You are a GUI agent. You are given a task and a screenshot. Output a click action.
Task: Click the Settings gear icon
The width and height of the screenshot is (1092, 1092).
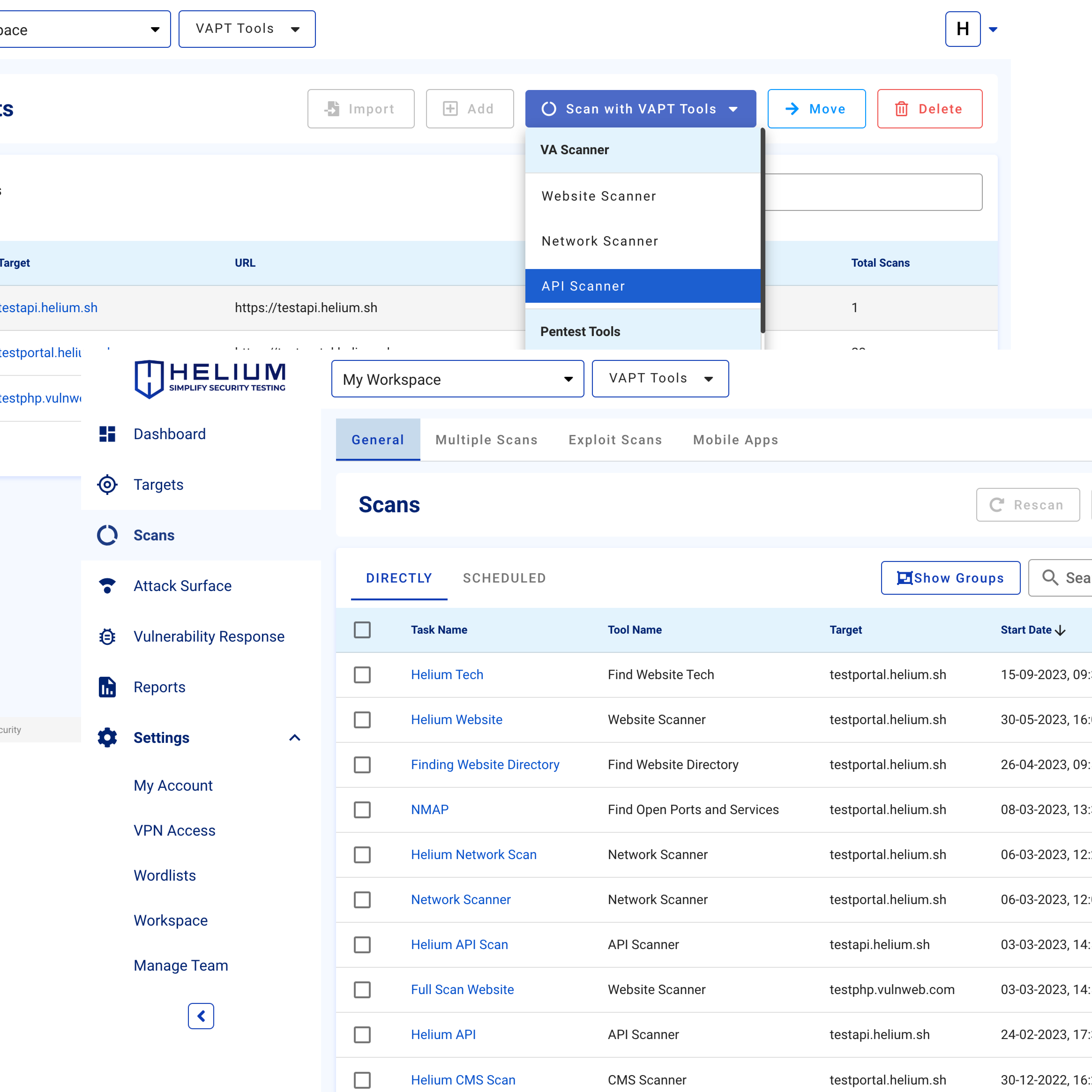(x=107, y=738)
